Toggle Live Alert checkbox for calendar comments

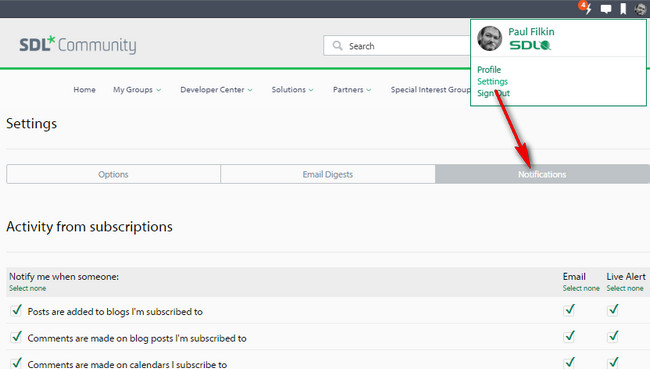[613, 362]
